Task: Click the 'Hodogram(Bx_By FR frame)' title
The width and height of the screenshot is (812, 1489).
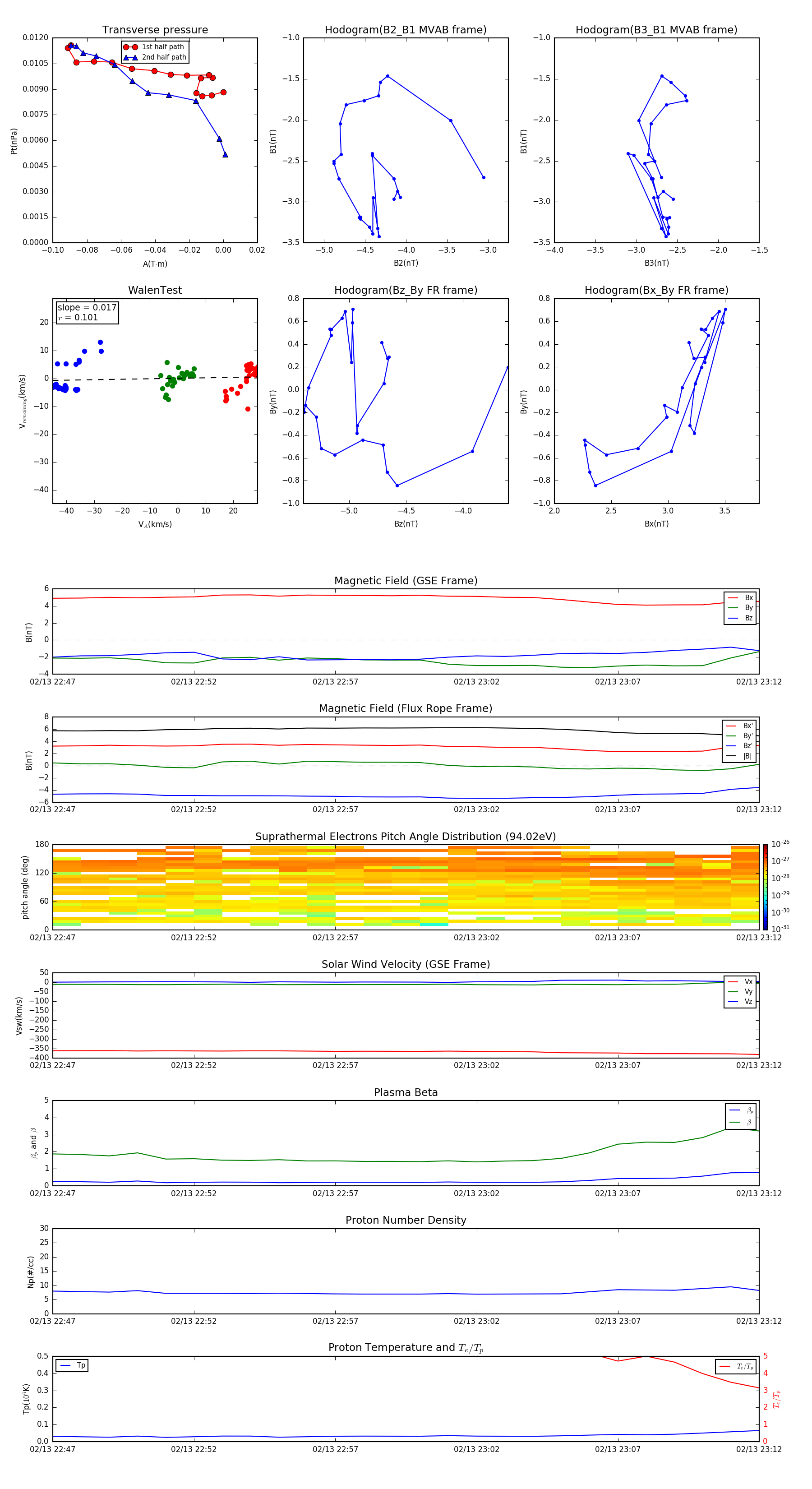Action: click(x=656, y=290)
